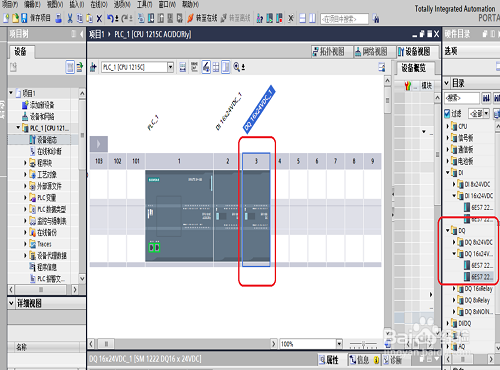
Task: Click the rack expand arrow left of slot 103
Action: 98,144
